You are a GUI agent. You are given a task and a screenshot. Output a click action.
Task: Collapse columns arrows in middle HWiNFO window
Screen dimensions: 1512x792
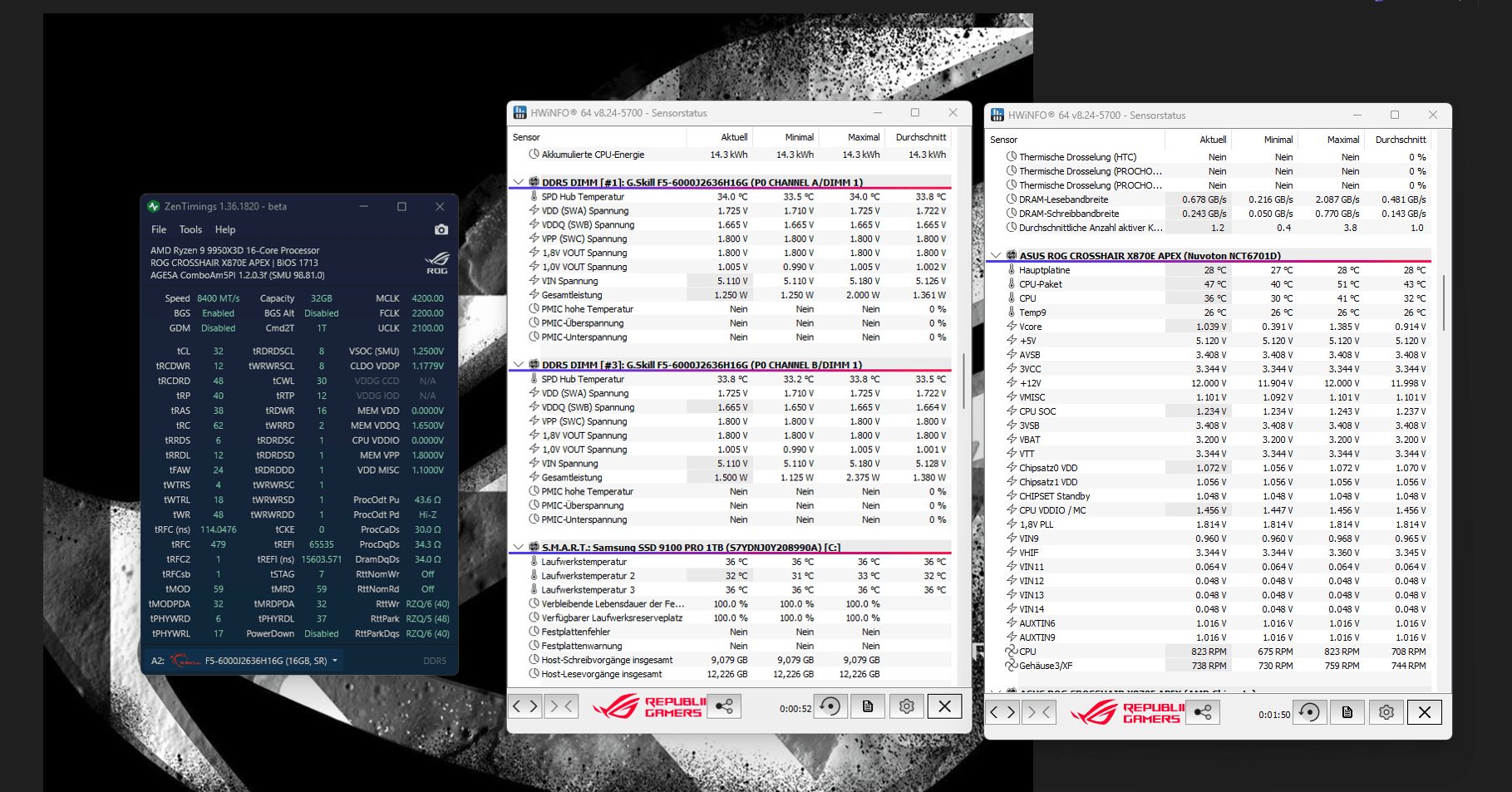tap(562, 706)
